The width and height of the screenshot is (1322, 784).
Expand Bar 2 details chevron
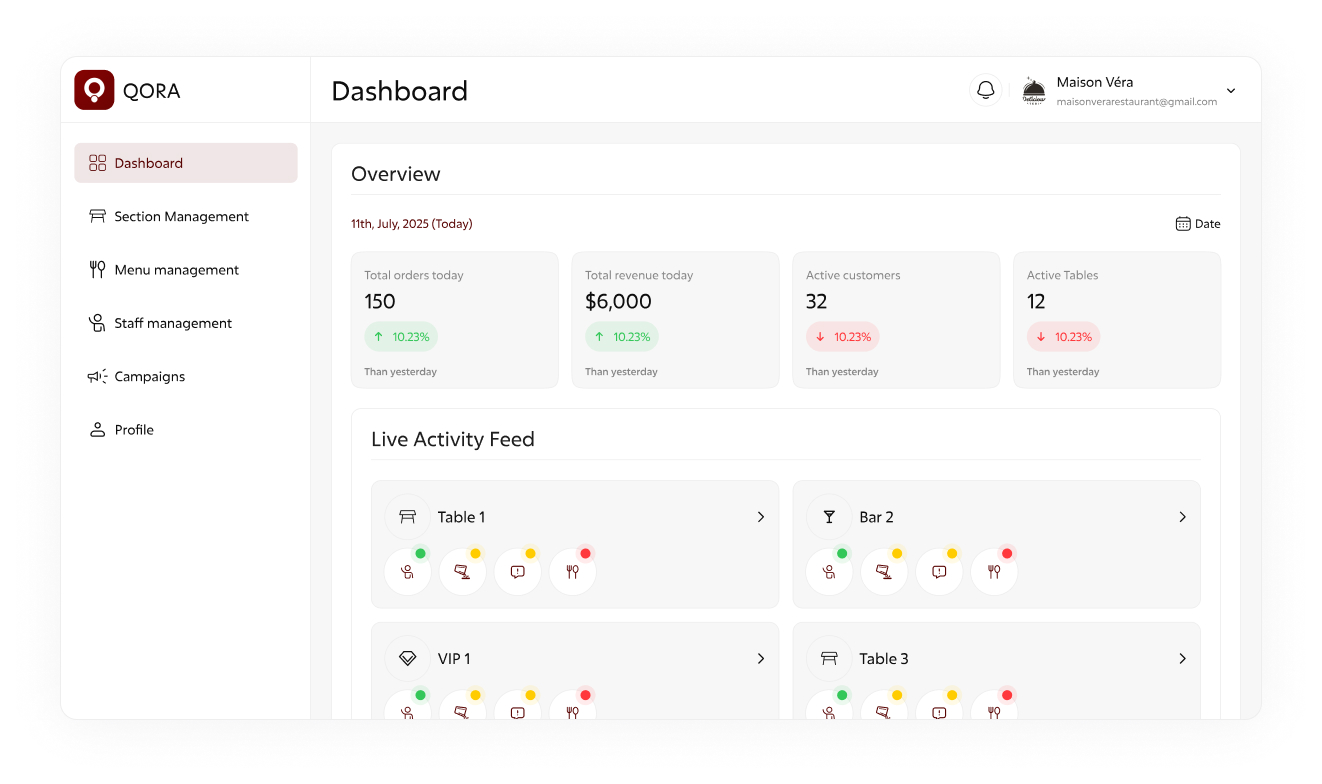point(1183,517)
